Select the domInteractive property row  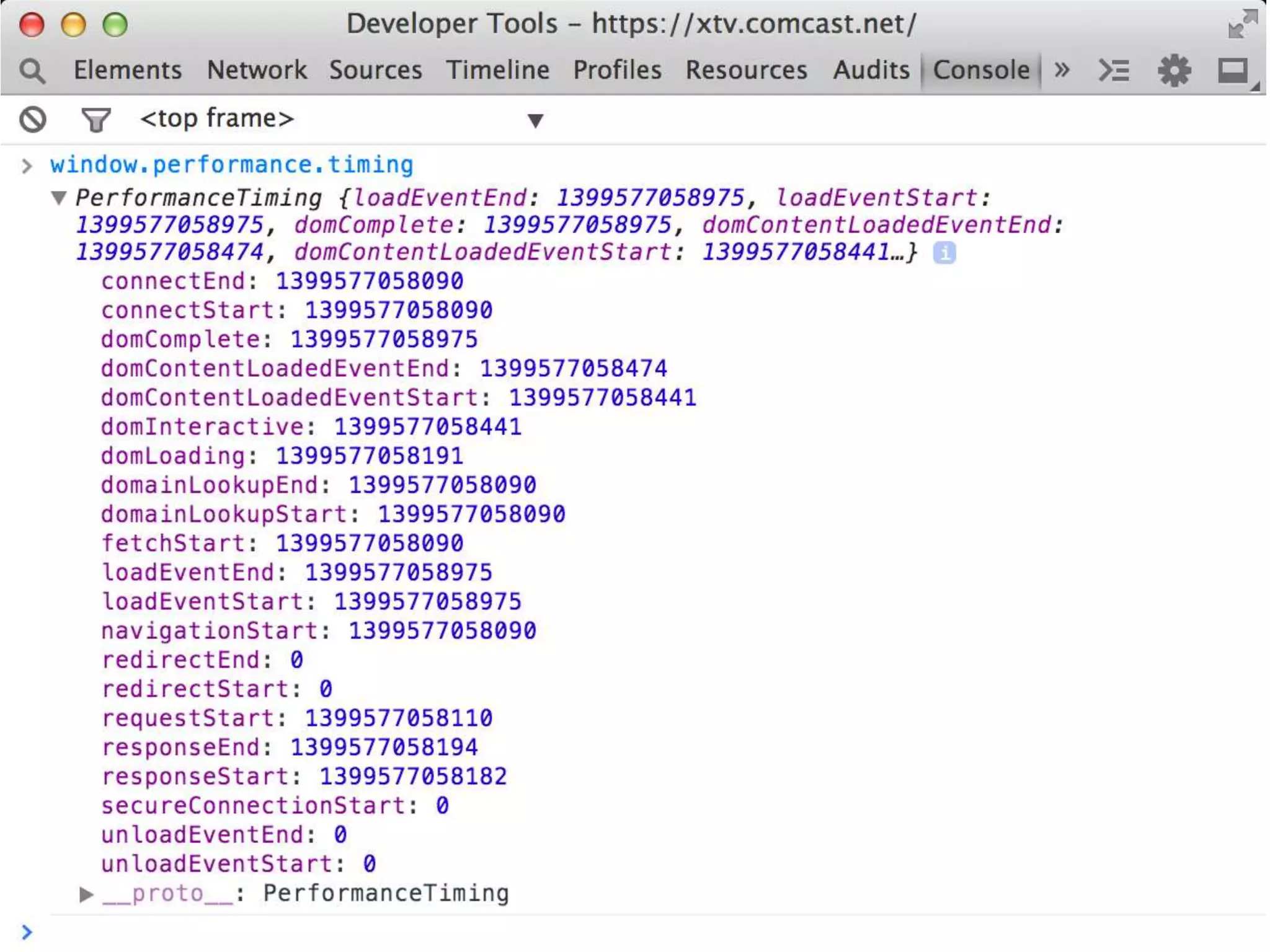(311, 427)
